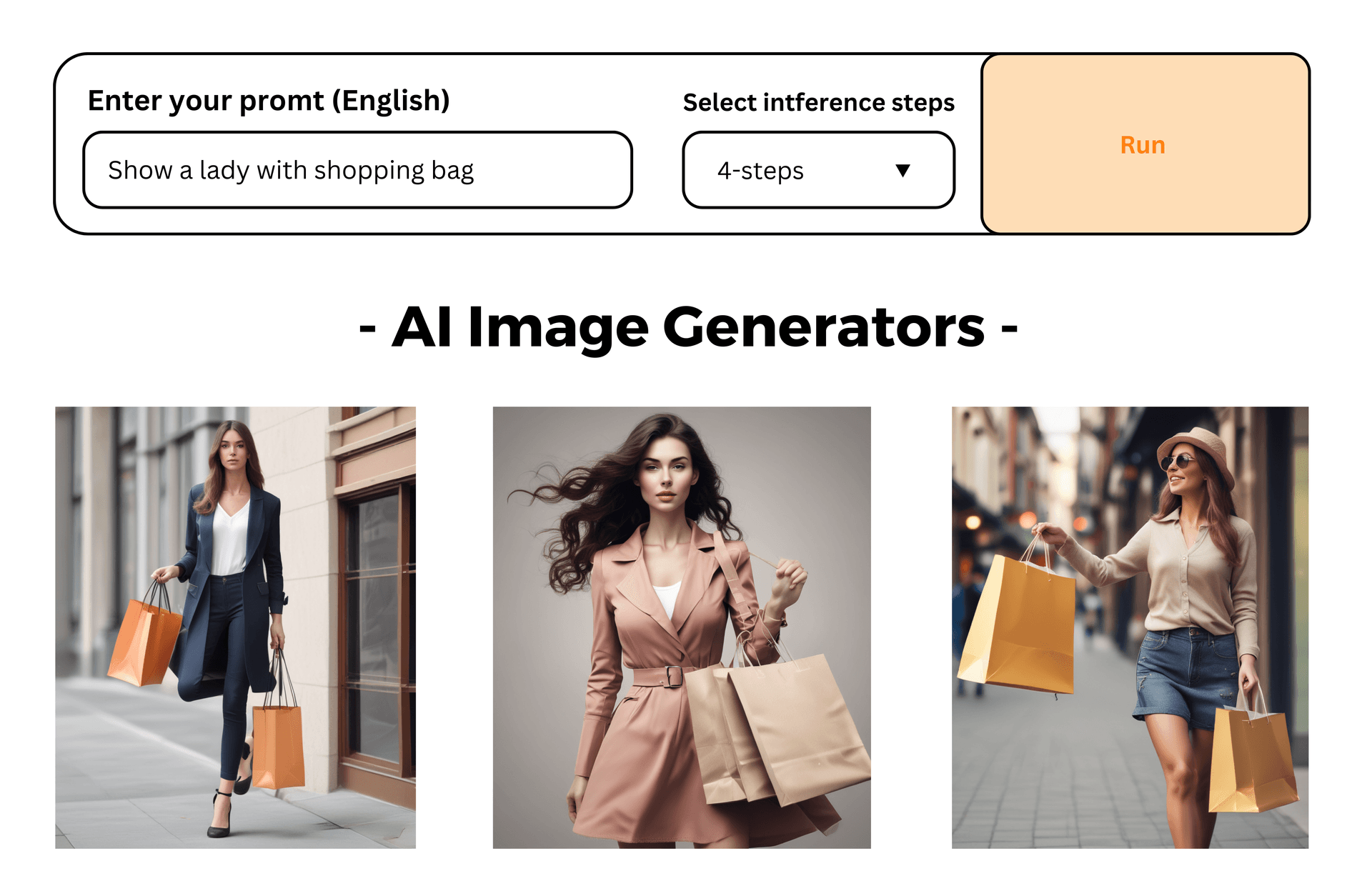This screenshot has height=896, width=1372.
Task: Click the AI Image Generators heading
Action: coord(688,328)
